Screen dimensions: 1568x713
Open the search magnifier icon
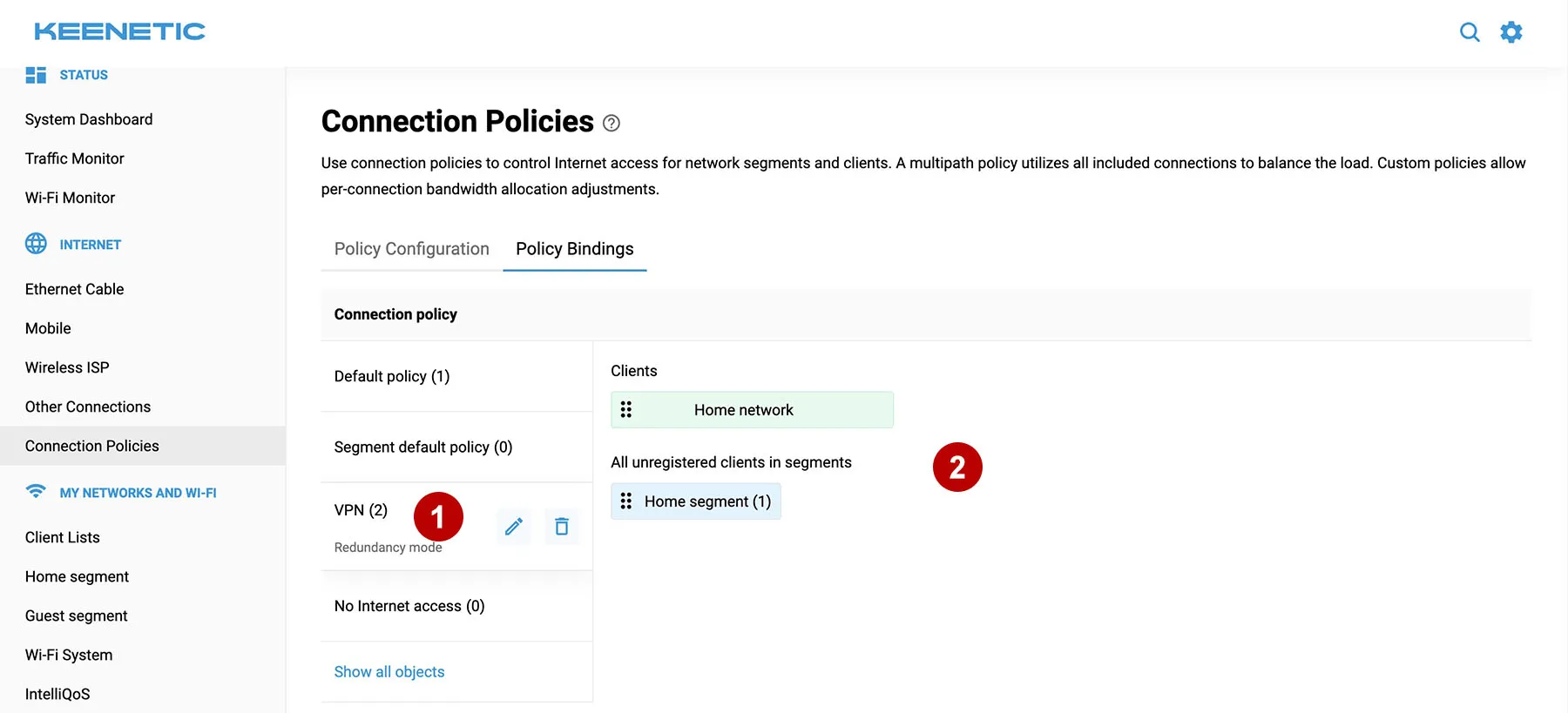1470,32
